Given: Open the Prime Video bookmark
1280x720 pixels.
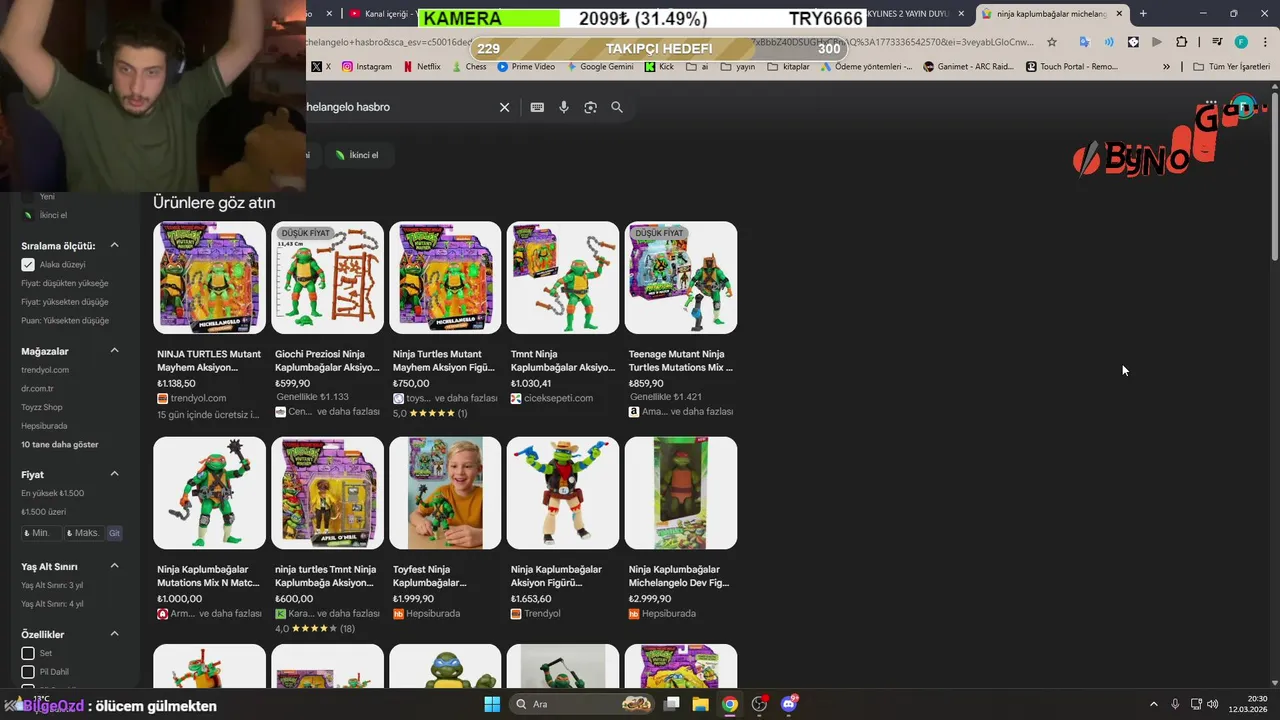Looking at the screenshot, I should (526, 67).
